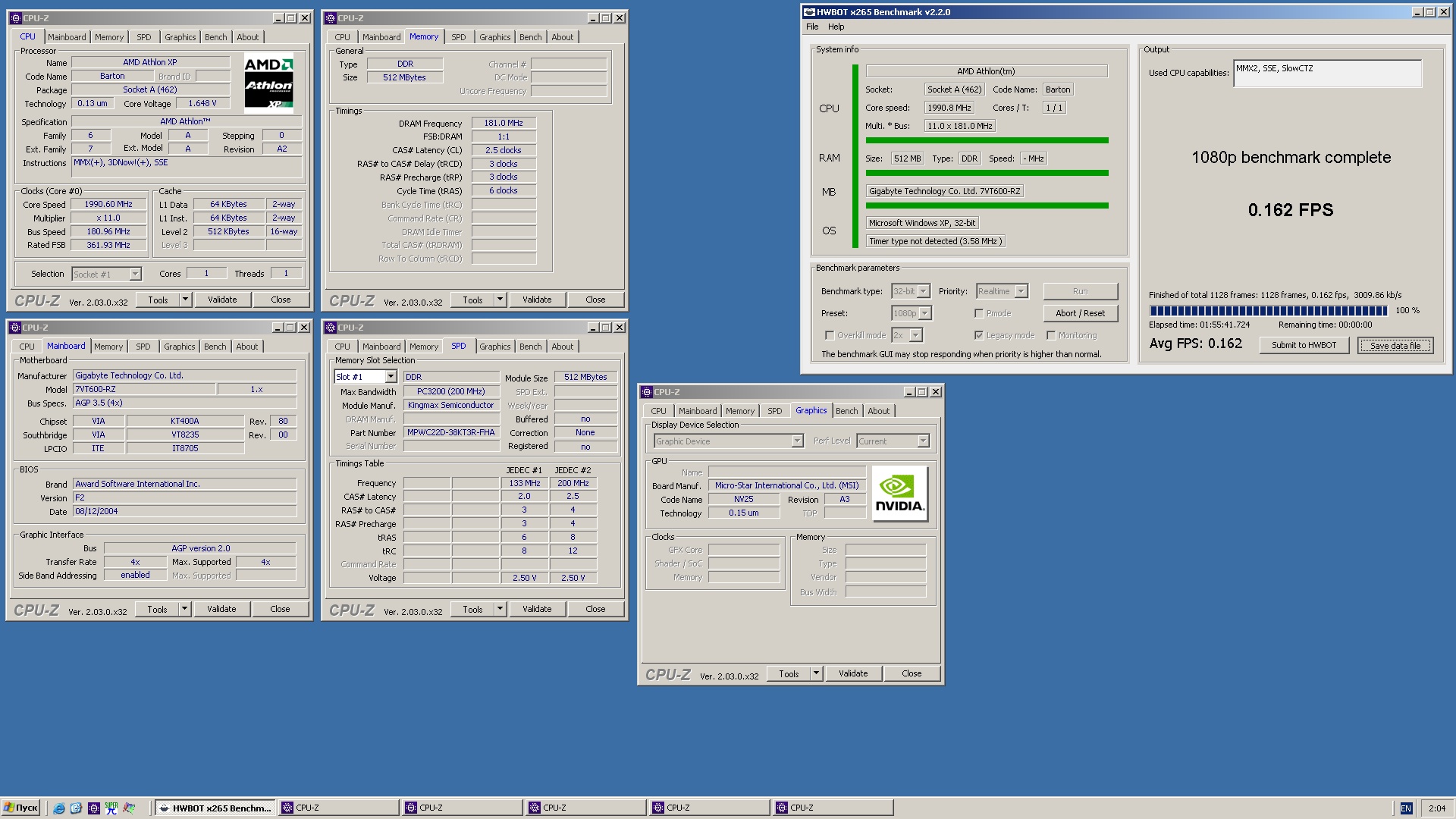Viewport: 1456px width, 819px height.
Task: Click the HWBOT x265 Benchmark title bar icon
Action: pos(809,12)
